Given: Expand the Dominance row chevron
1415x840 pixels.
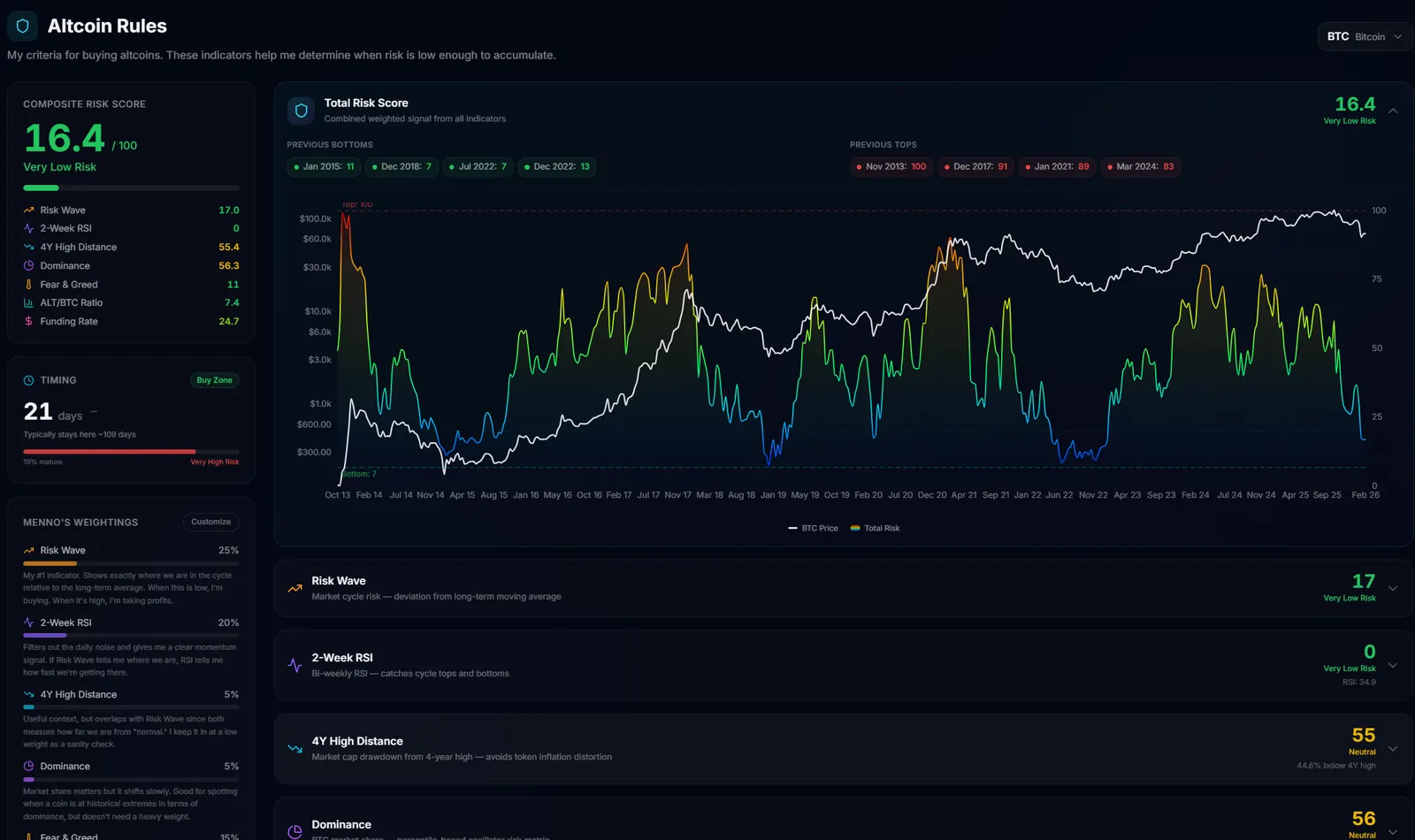Looking at the screenshot, I should point(1393,831).
